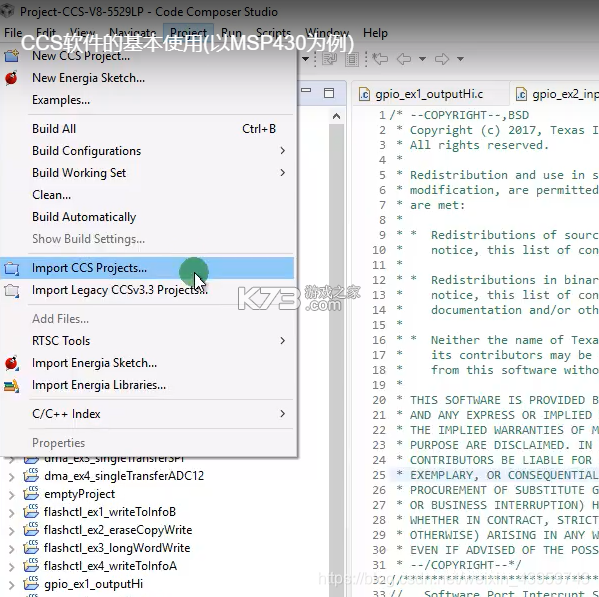The height and width of the screenshot is (597, 599).
Task: Open Build Working Set submenu arrow
Action: pos(282,173)
